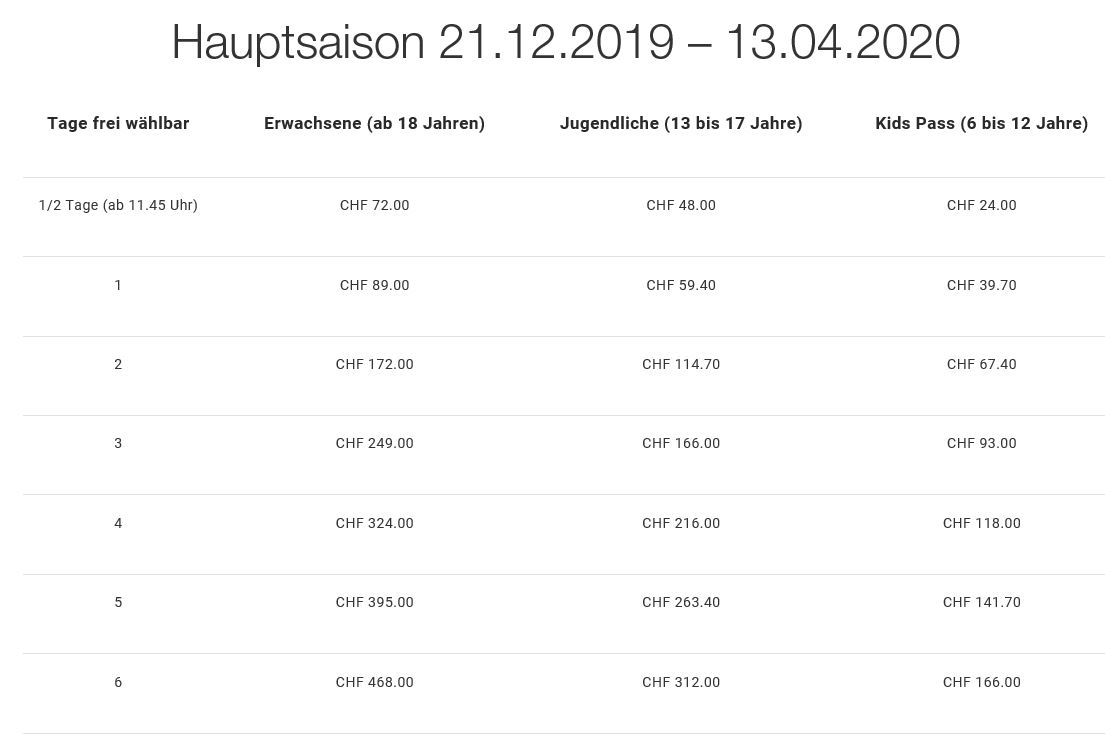Image resolution: width=1105 pixels, height=734 pixels.
Task: Select the adult 5-day price CHF 395.00
Action: click(374, 602)
